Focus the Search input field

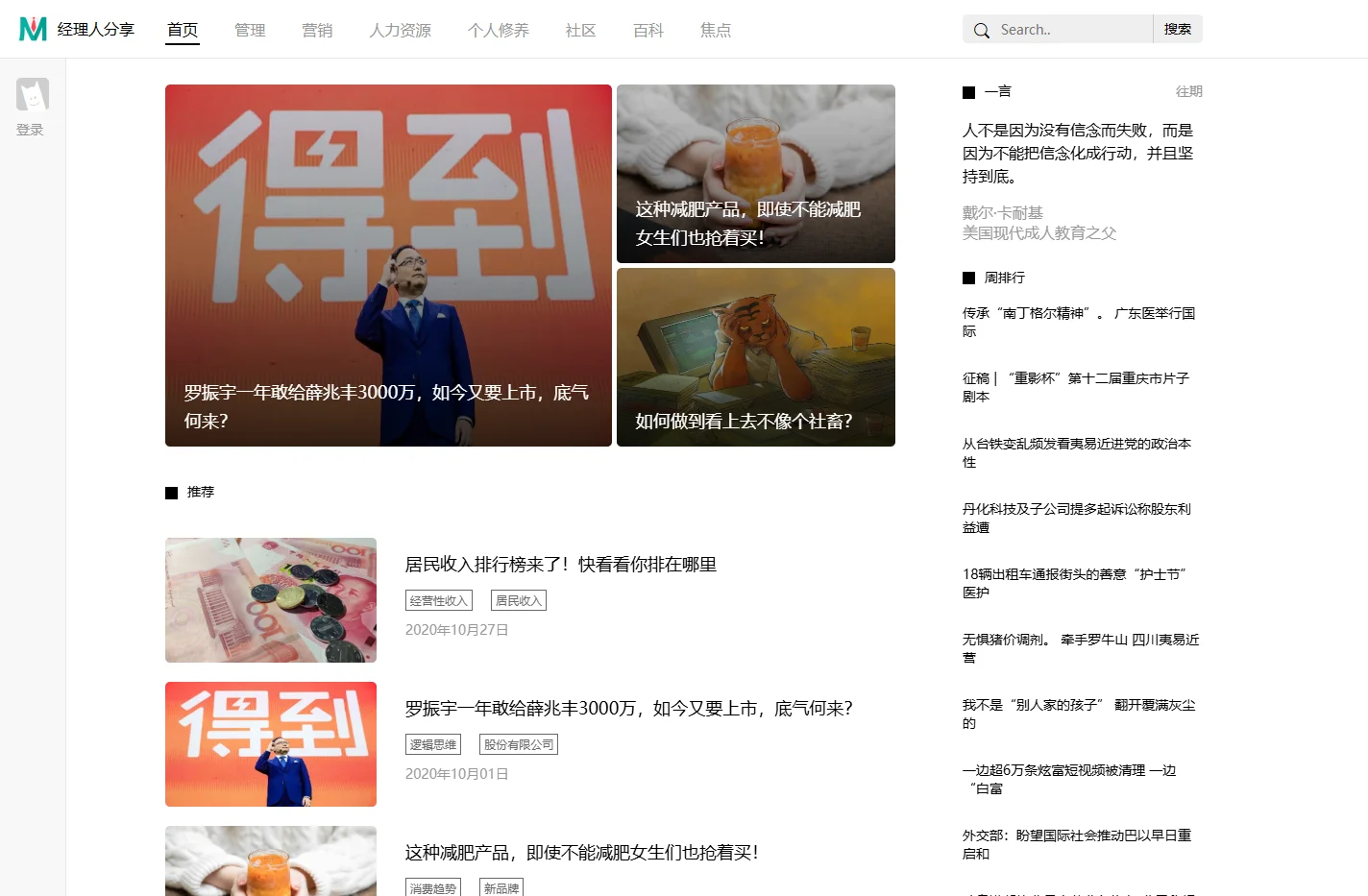point(1073,30)
